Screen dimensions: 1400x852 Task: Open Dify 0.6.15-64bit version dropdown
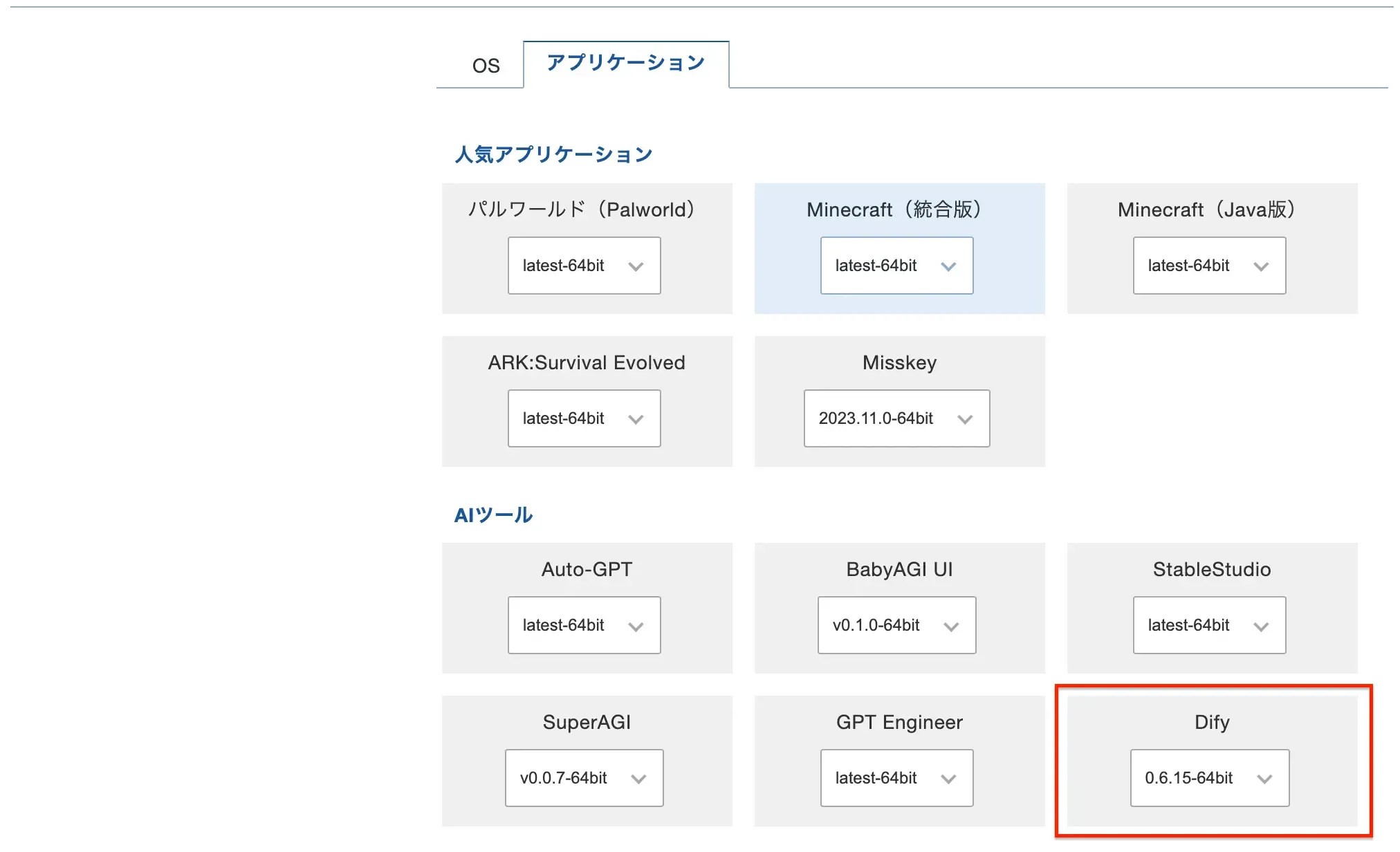[1210, 778]
